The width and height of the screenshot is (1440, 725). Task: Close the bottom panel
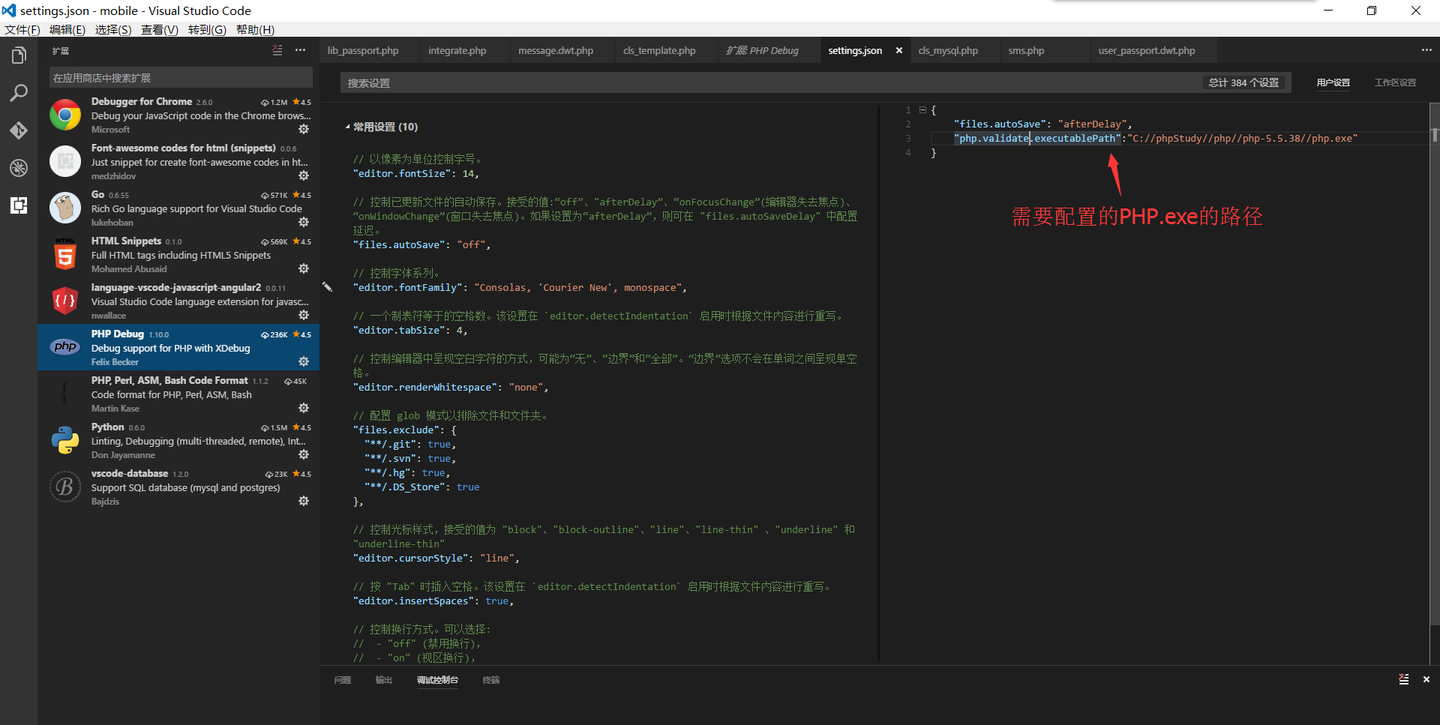tap(1425, 679)
